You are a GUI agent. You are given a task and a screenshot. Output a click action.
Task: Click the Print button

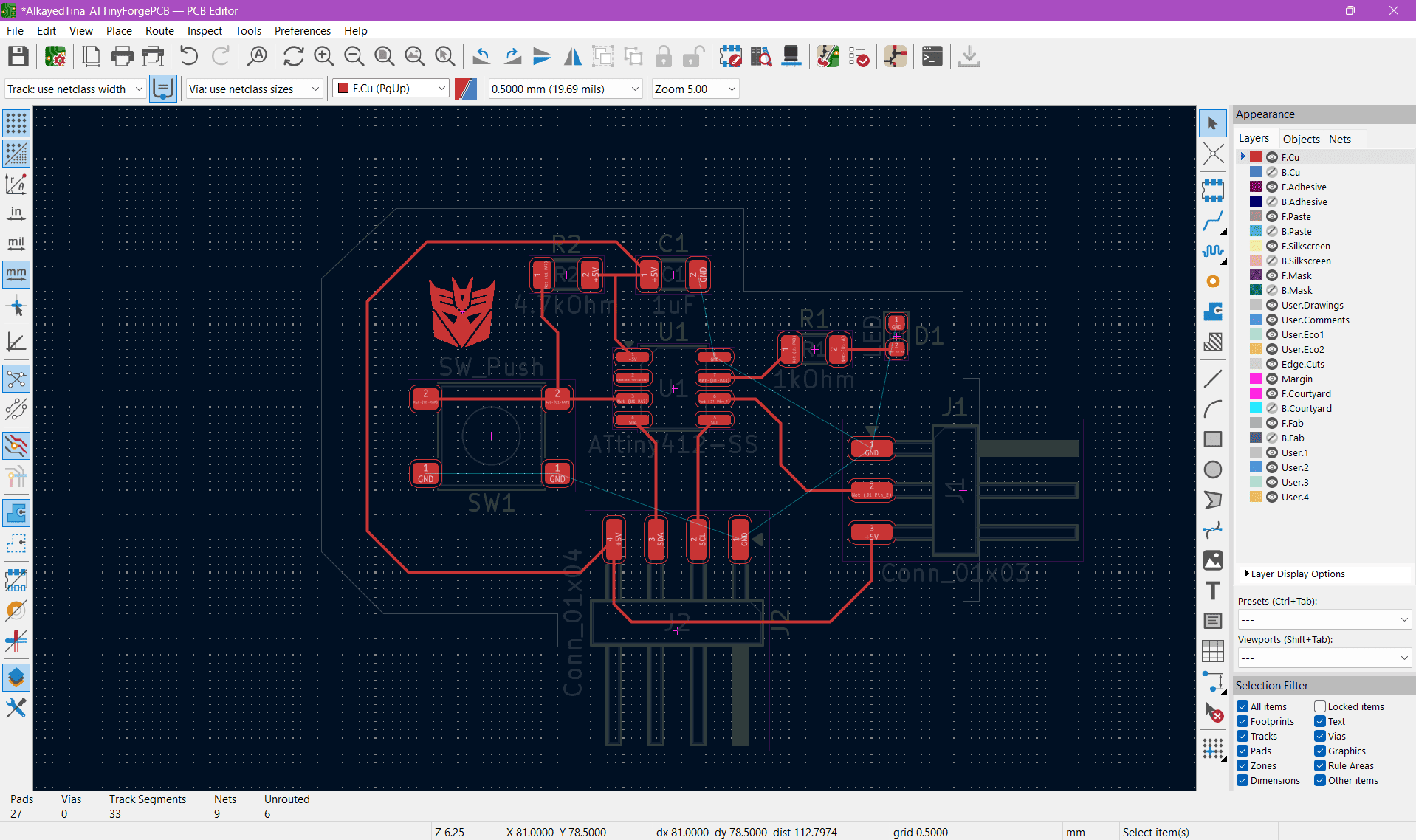pyautogui.click(x=121, y=56)
